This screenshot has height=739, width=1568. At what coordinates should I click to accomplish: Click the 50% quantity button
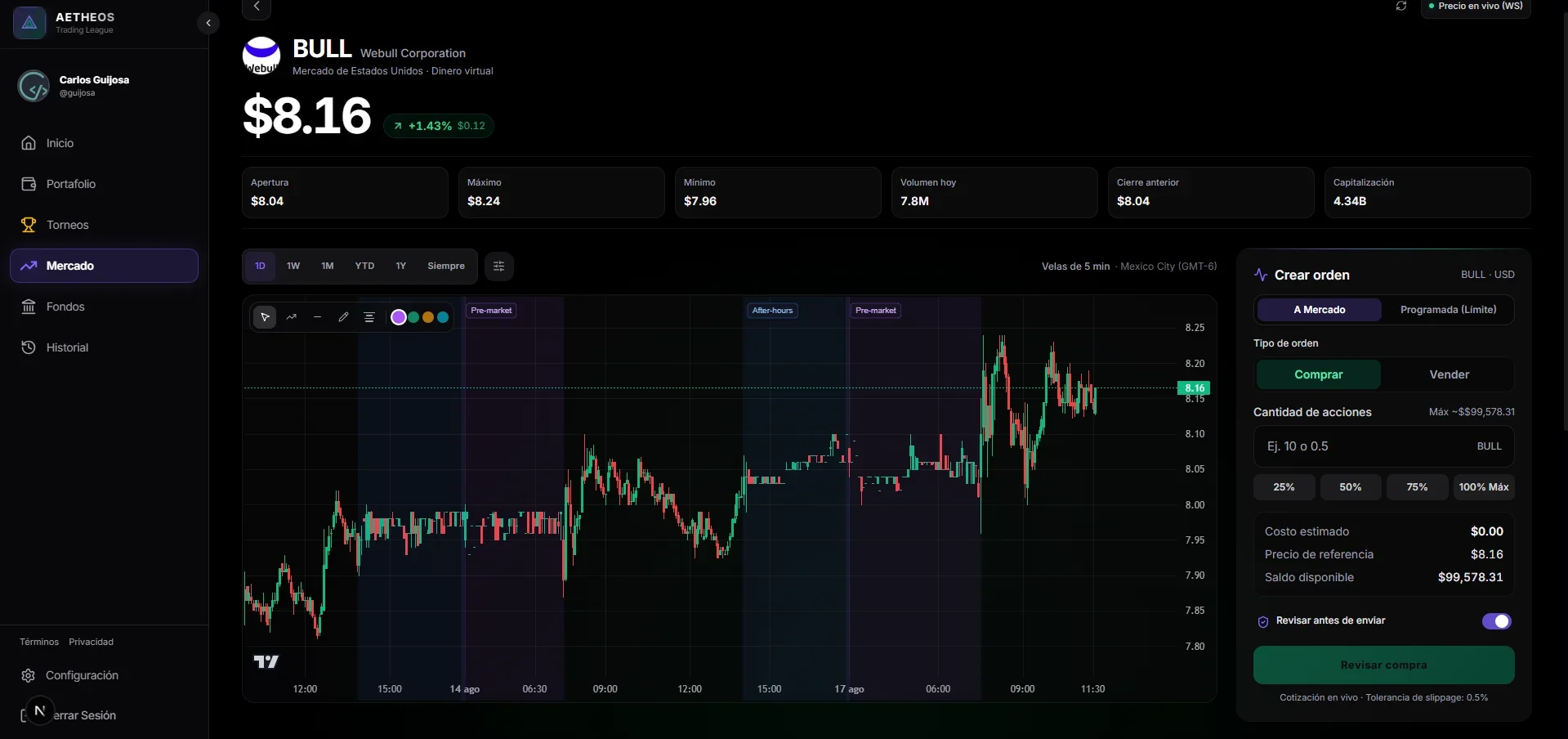[1351, 487]
